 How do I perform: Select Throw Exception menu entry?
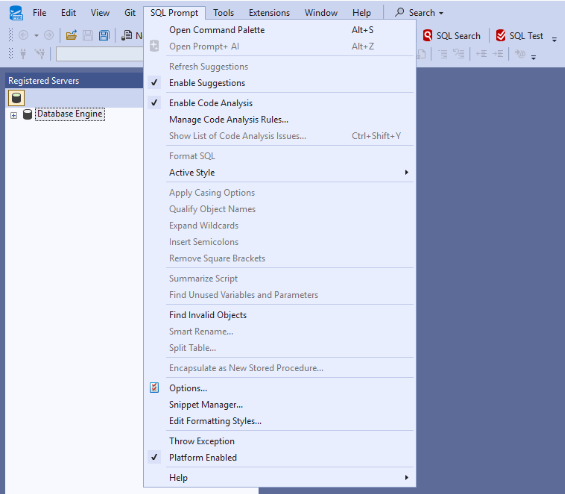point(279,441)
